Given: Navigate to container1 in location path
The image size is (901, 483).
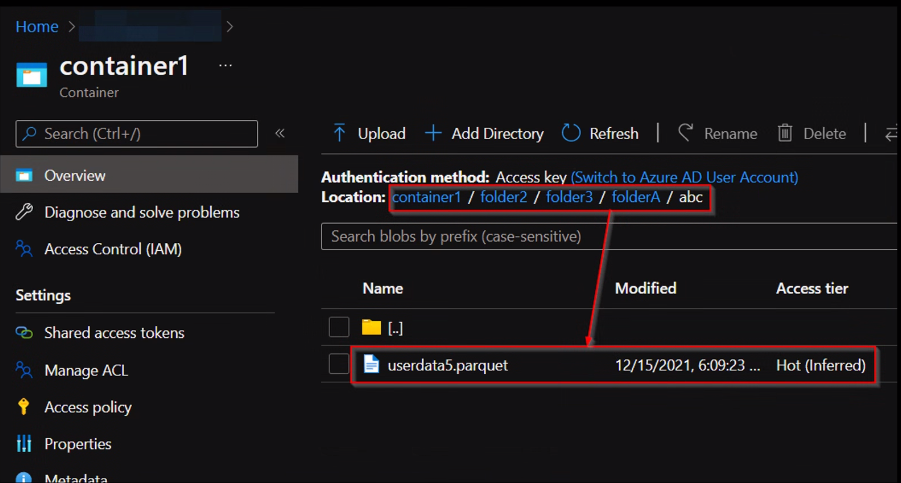Looking at the screenshot, I should tap(426, 197).
